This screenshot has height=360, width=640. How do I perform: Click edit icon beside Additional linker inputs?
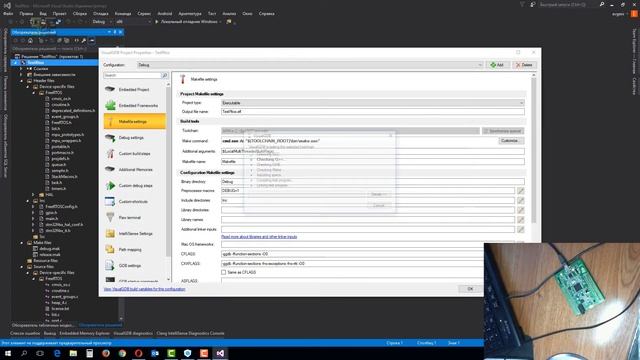click(x=520, y=229)
